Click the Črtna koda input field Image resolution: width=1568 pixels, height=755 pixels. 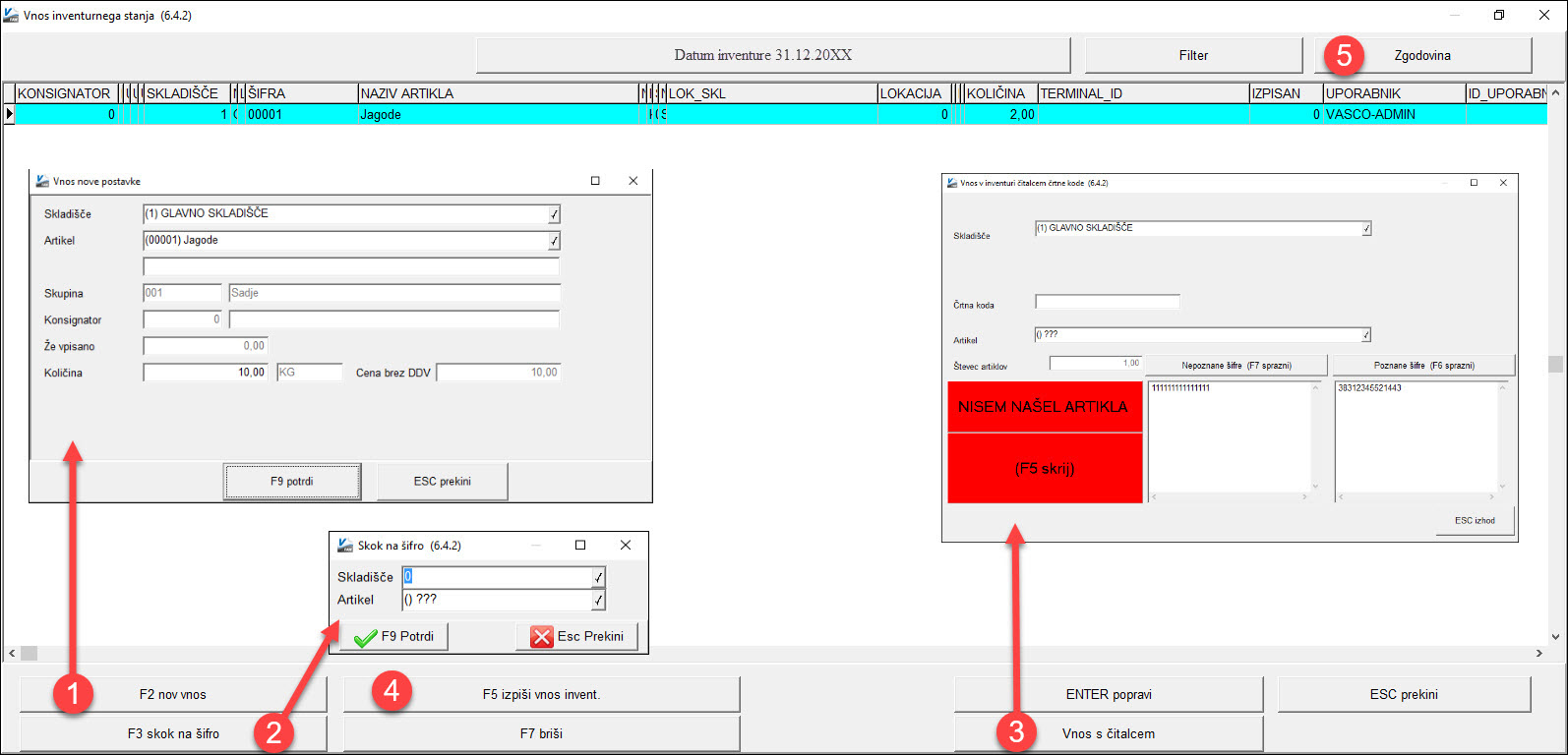click(1108, 302)
